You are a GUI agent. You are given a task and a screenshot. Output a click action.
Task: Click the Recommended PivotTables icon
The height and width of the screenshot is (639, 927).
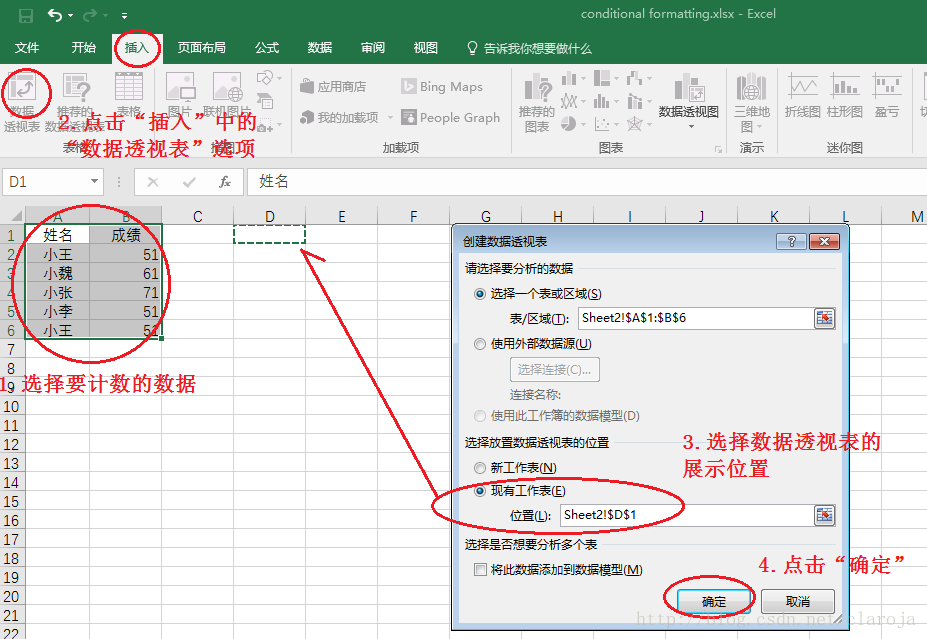(x=76, y=89)
